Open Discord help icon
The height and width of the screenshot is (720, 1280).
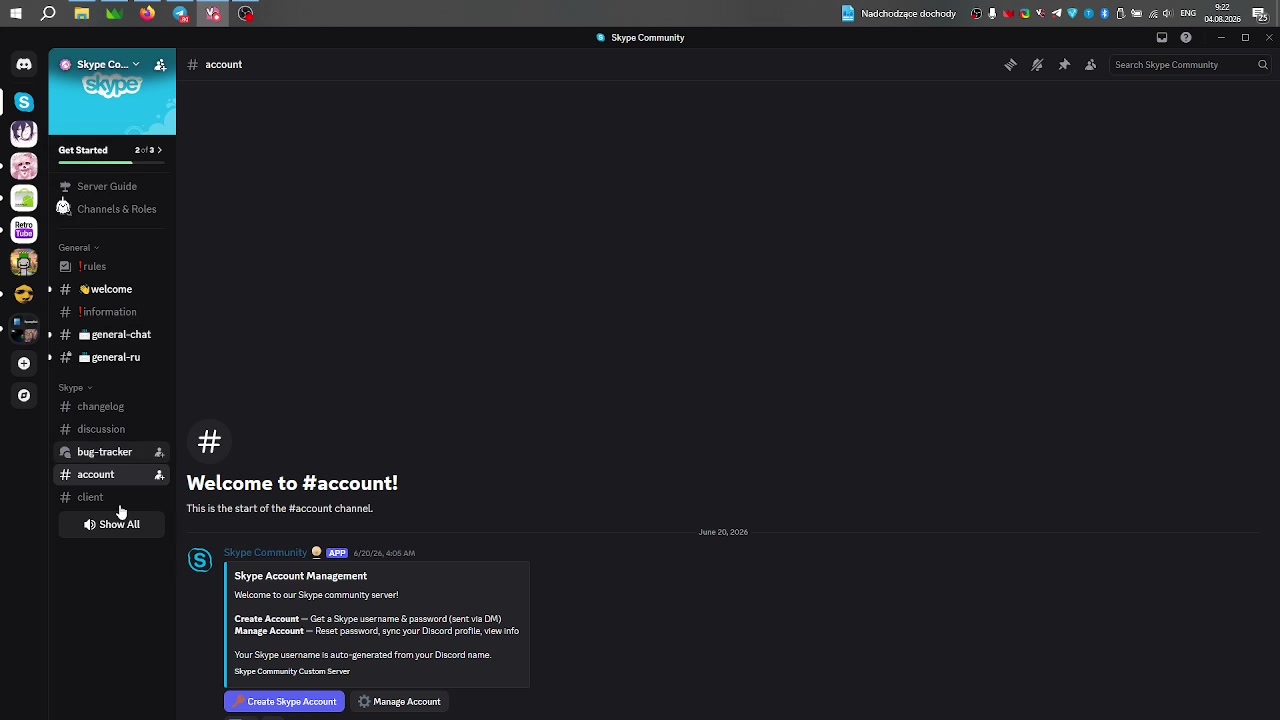coord(1186,38)
